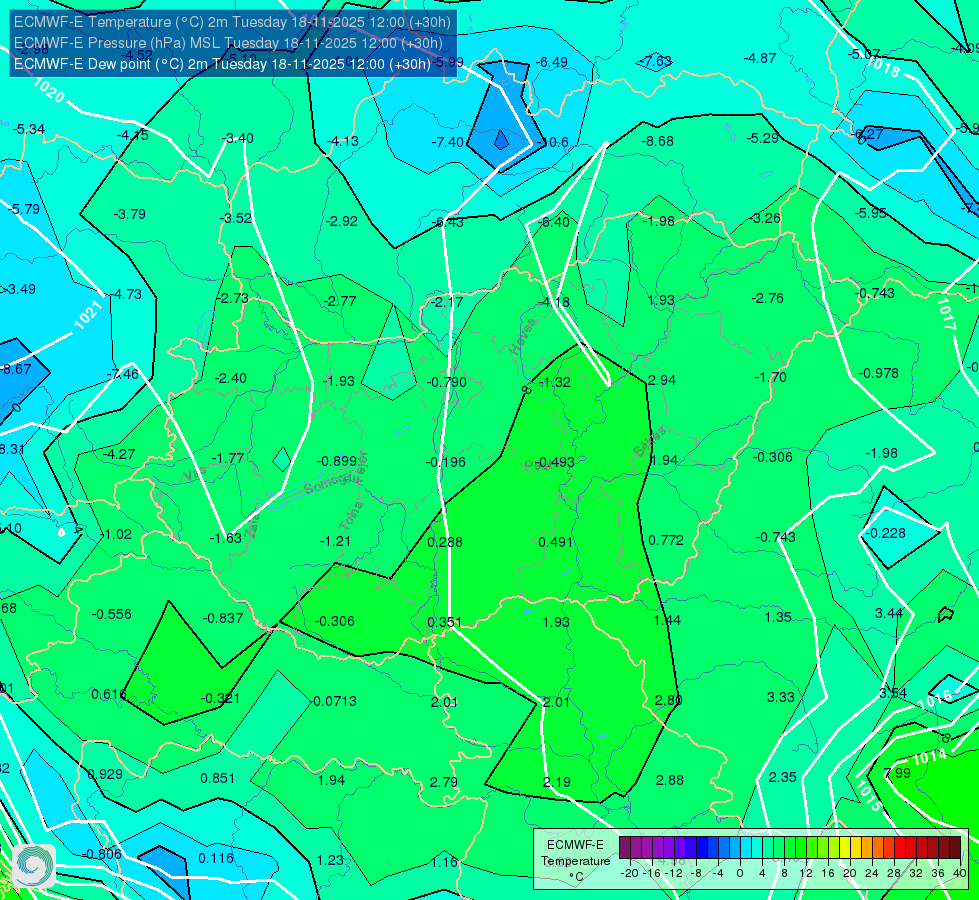Click the 1017 isobar label
This screenshot has height=900, width=979.
(946, 314)
